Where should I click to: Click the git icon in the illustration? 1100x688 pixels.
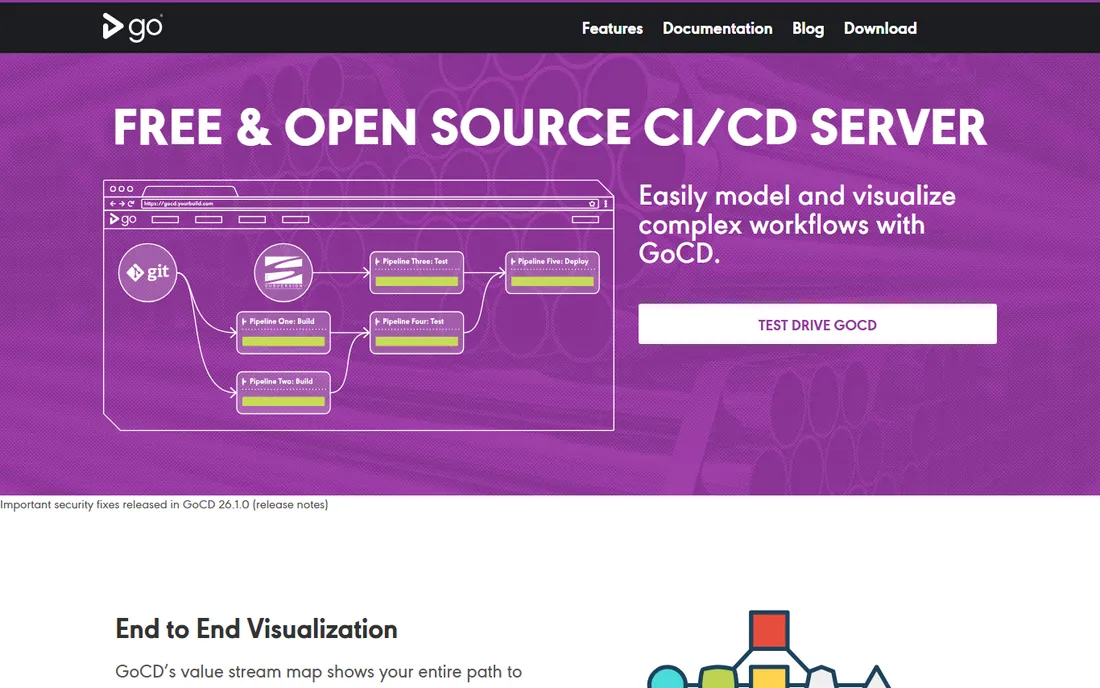pos(147,272)
